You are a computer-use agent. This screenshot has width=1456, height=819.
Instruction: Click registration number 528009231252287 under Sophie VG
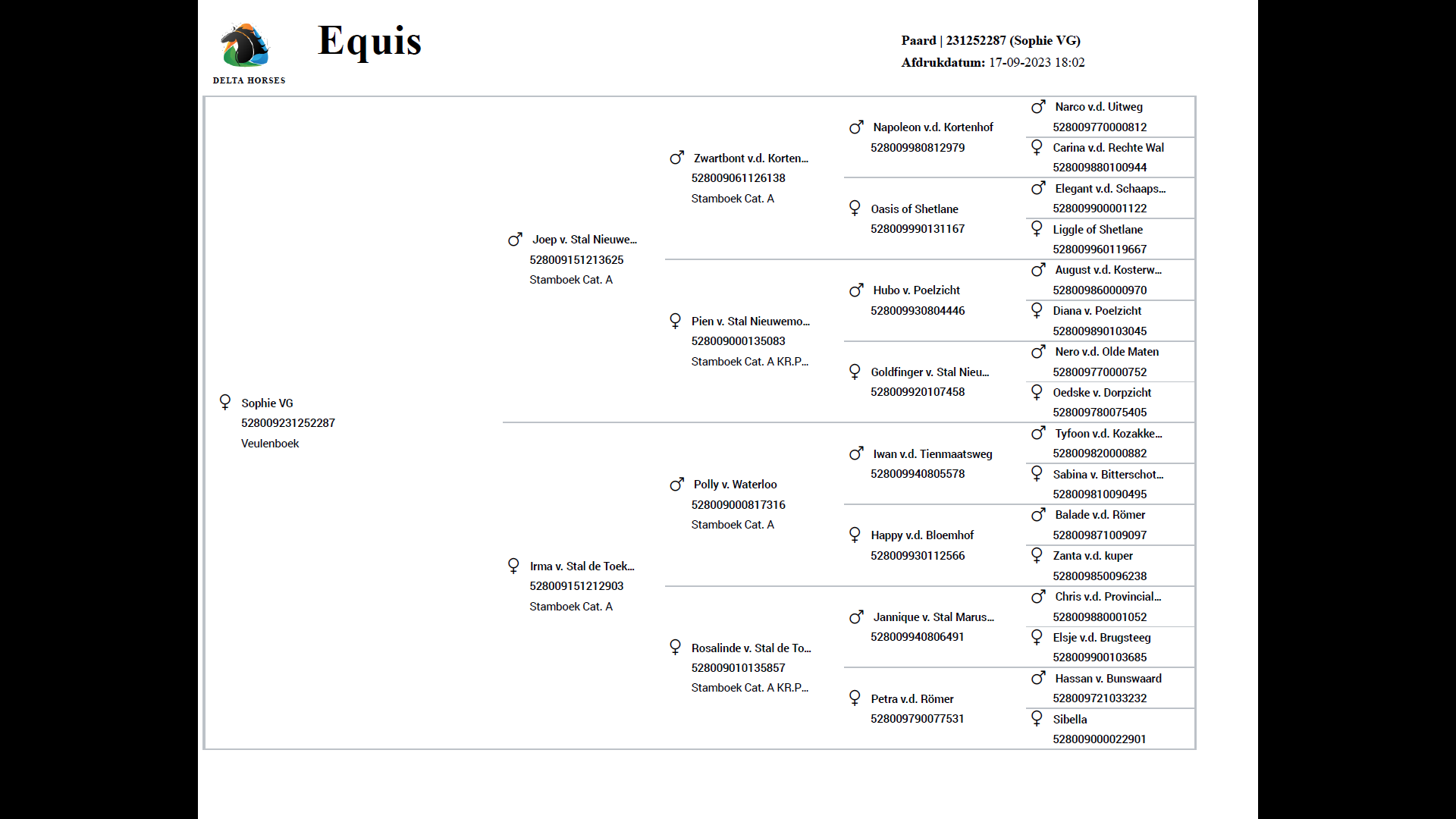point(288,423)
